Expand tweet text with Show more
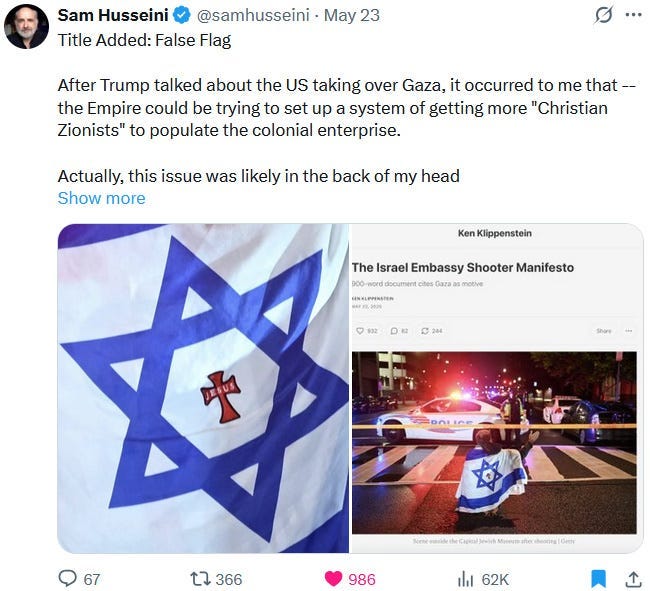The height and width of the screenshot is (591, 650). (102, 198)
